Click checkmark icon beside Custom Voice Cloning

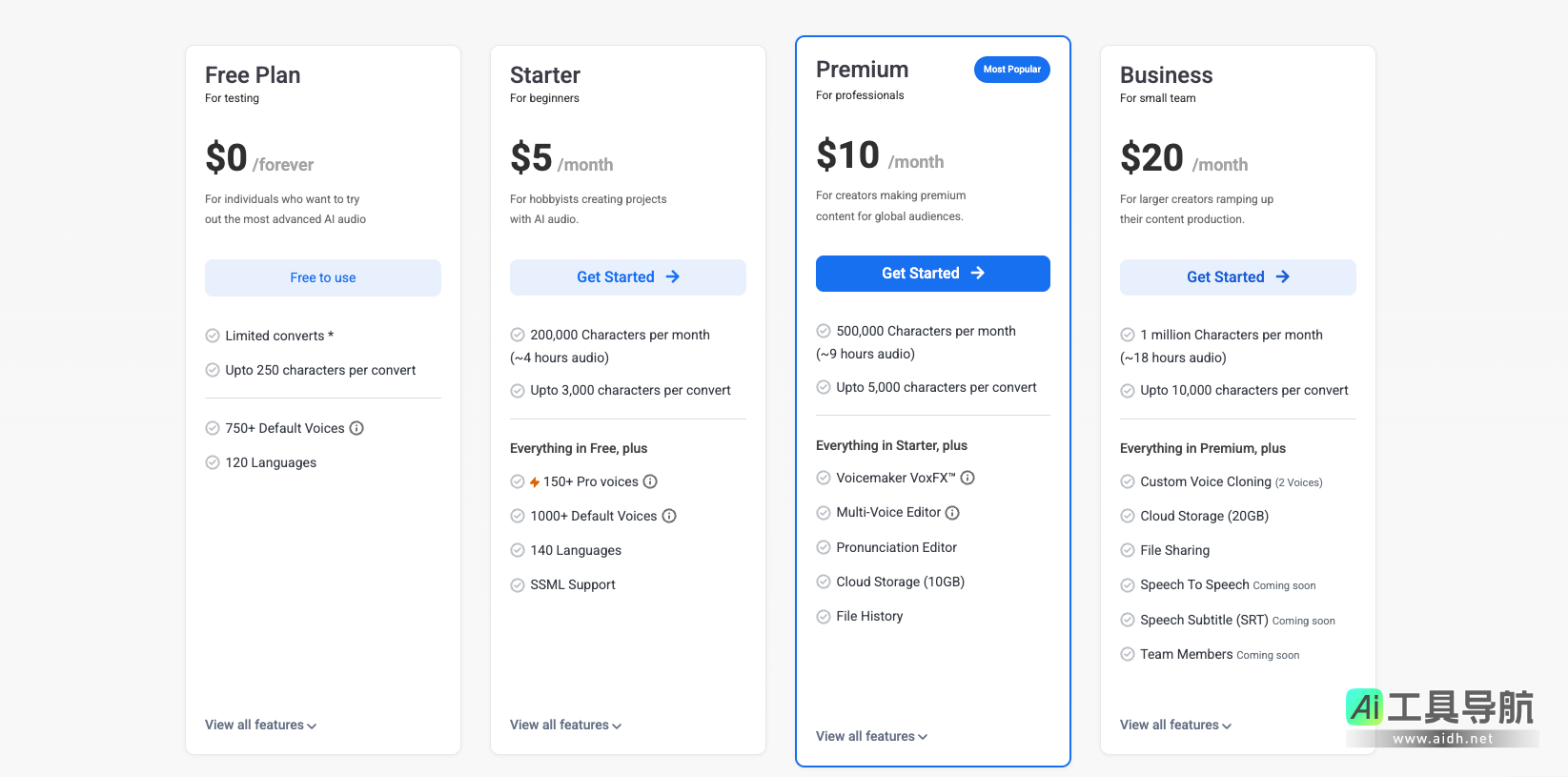click(x=1128, y=481)
